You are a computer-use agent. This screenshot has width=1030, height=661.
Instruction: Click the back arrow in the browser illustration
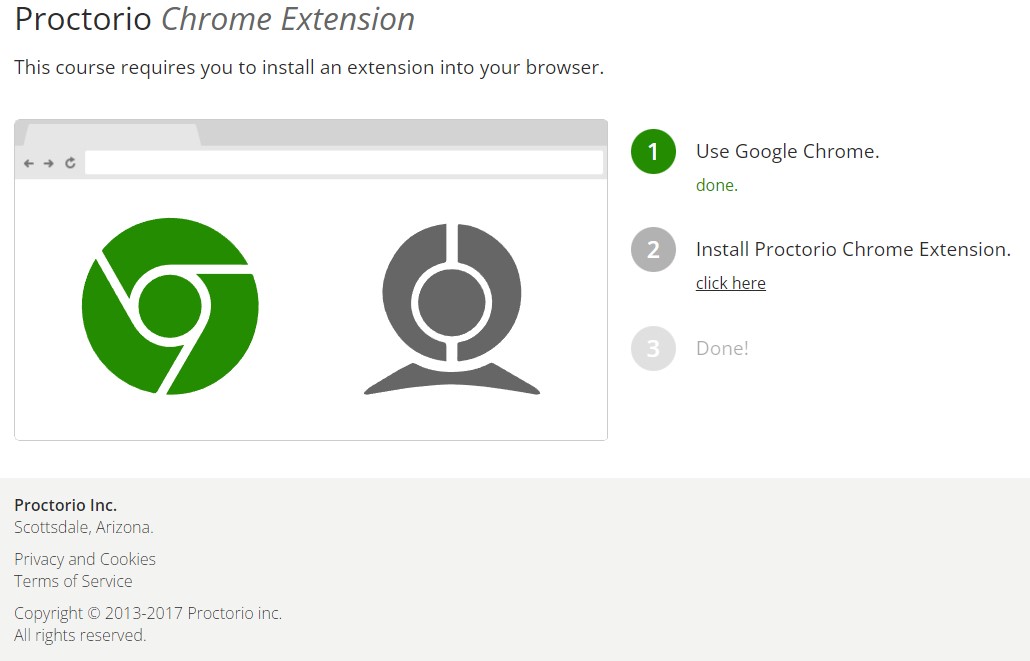29,163
